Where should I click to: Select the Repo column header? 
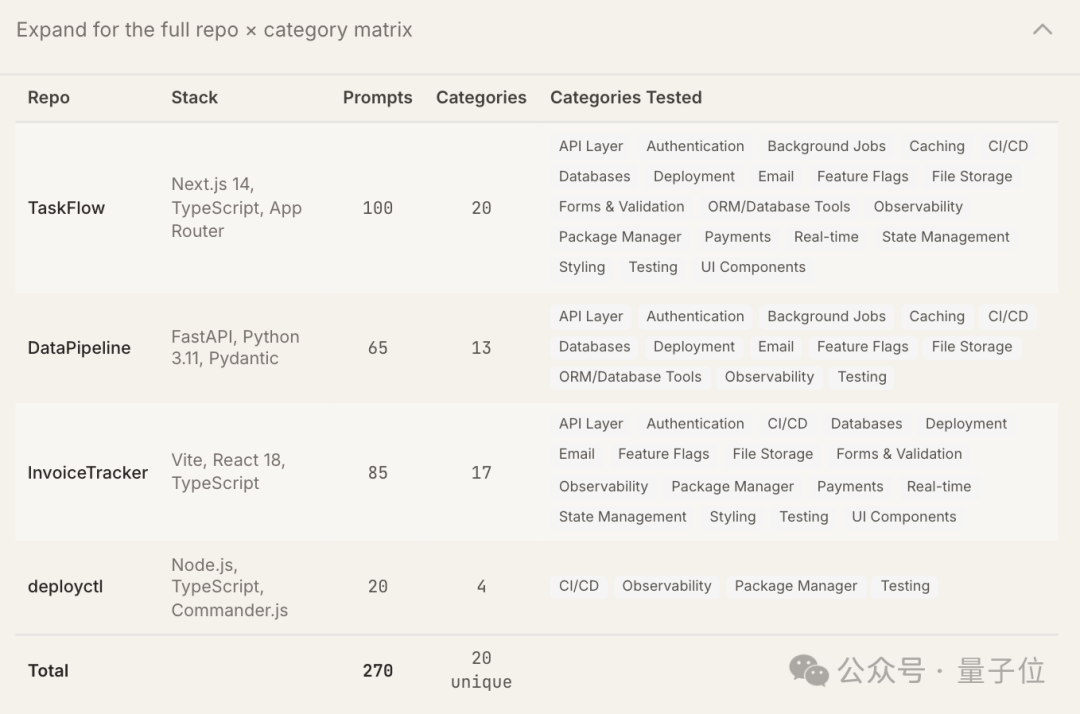48,97
